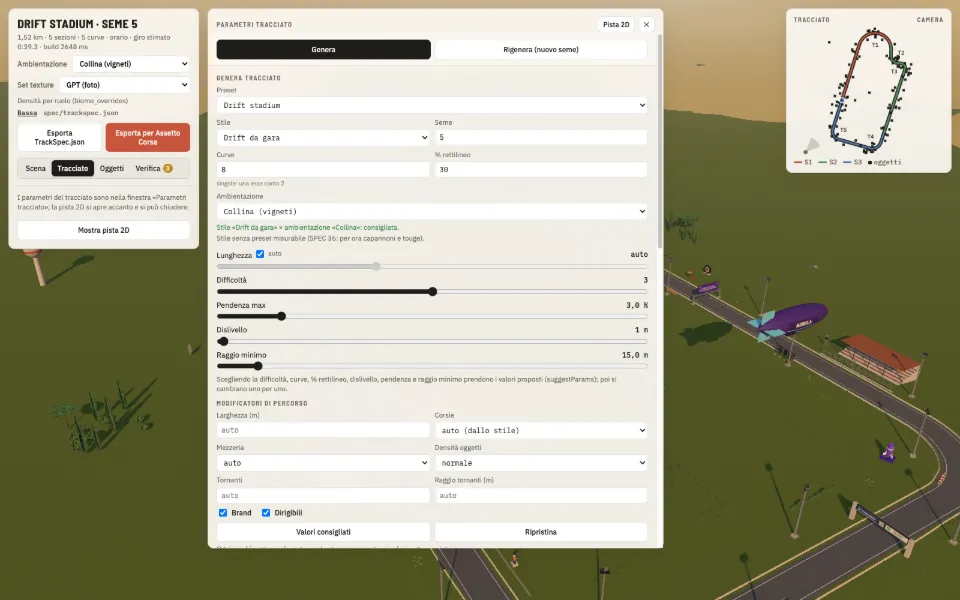The height and width of the screenshot is (600, 960).
Task: Focus the Tornanti input field
Action: 323,495
